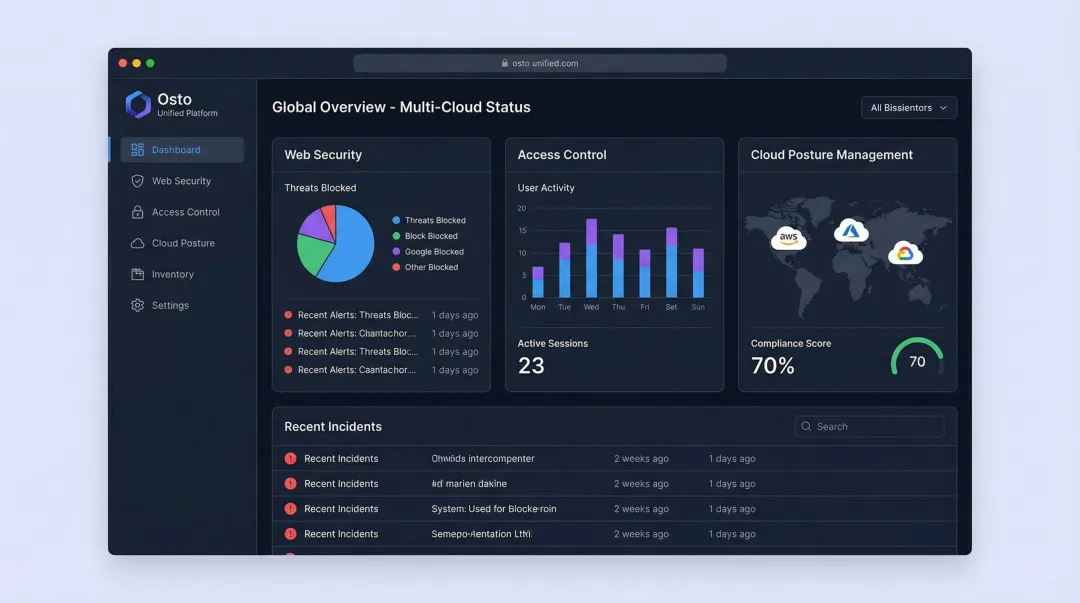Open the Access Control sidebar menu item
Viewport: 1080px width, 603px height.
tap(188, 212)
